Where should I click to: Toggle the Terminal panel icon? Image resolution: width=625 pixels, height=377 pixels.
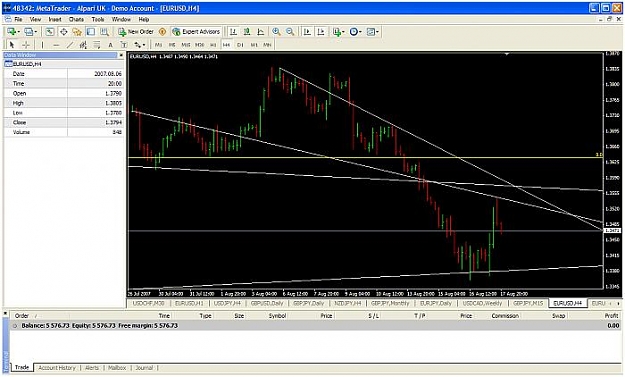91,31
